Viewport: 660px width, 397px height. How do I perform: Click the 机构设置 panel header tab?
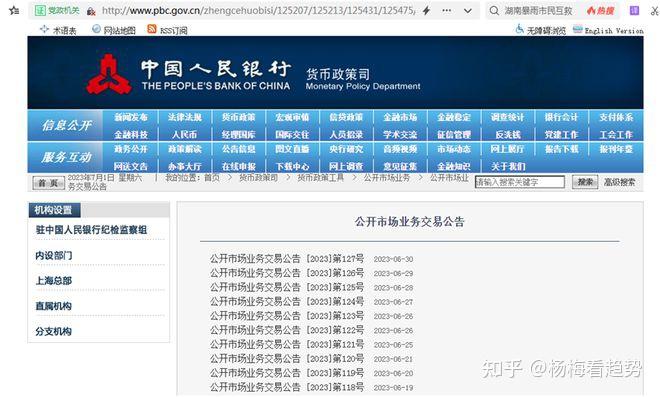(53, 210)
